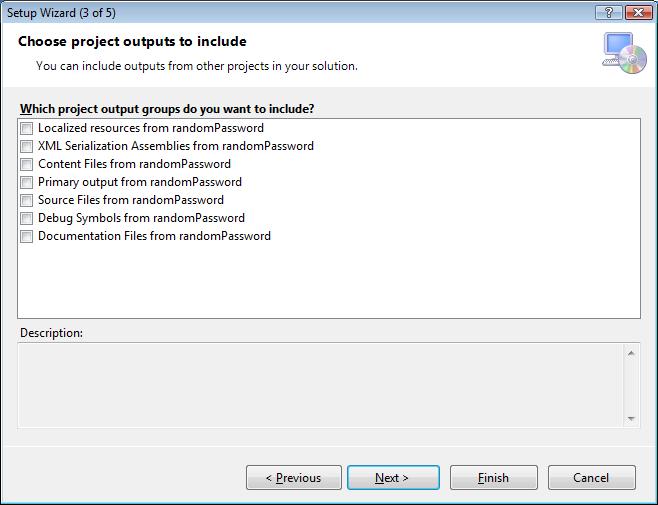The width and height of the screenshot is (658, 505).
Task: Click the help question mark button
Action: coord(608,11)
